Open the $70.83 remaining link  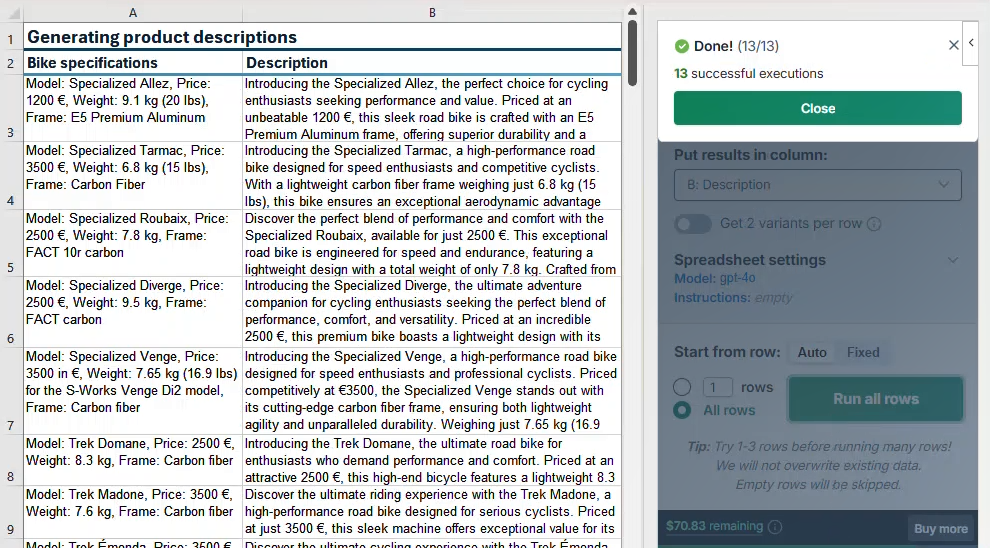point(714,526)
